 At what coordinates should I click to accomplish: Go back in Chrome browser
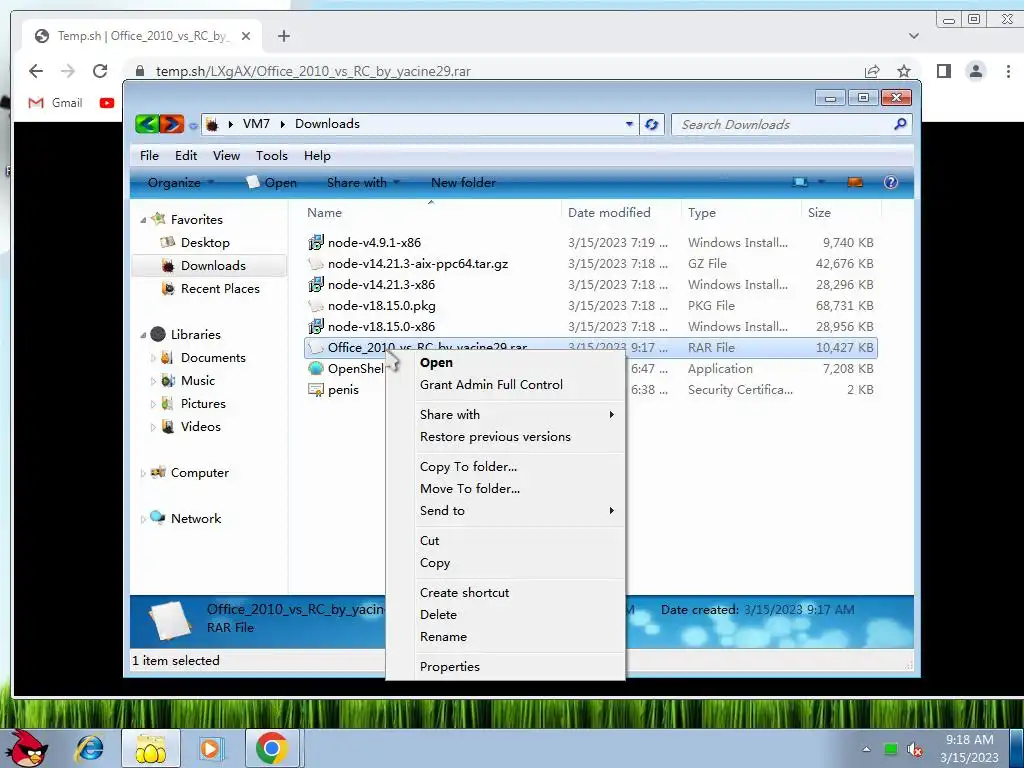(x=36, y=71)
